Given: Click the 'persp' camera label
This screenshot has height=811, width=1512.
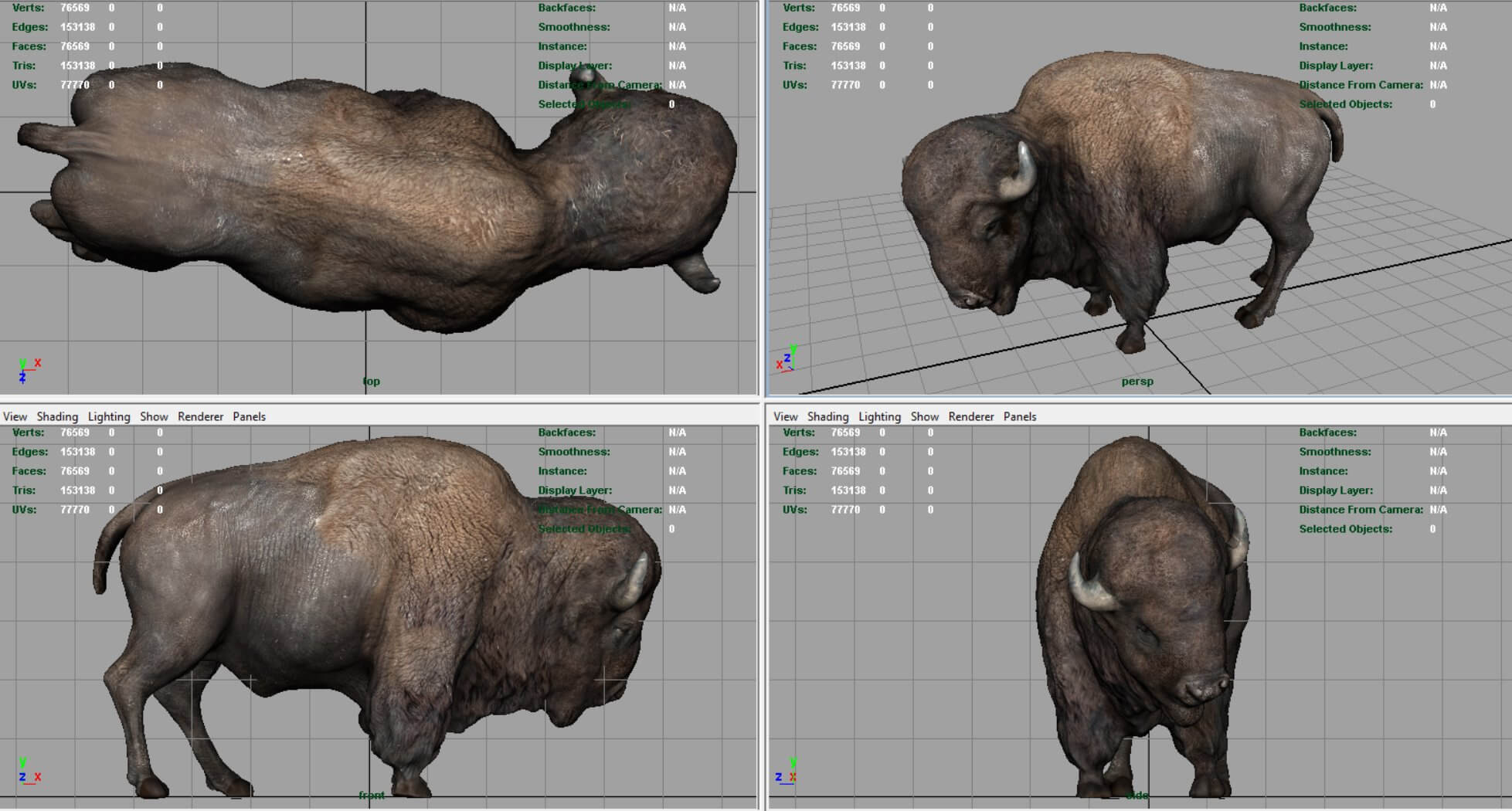Looking at the screenshot, I should click(1137, 382).
